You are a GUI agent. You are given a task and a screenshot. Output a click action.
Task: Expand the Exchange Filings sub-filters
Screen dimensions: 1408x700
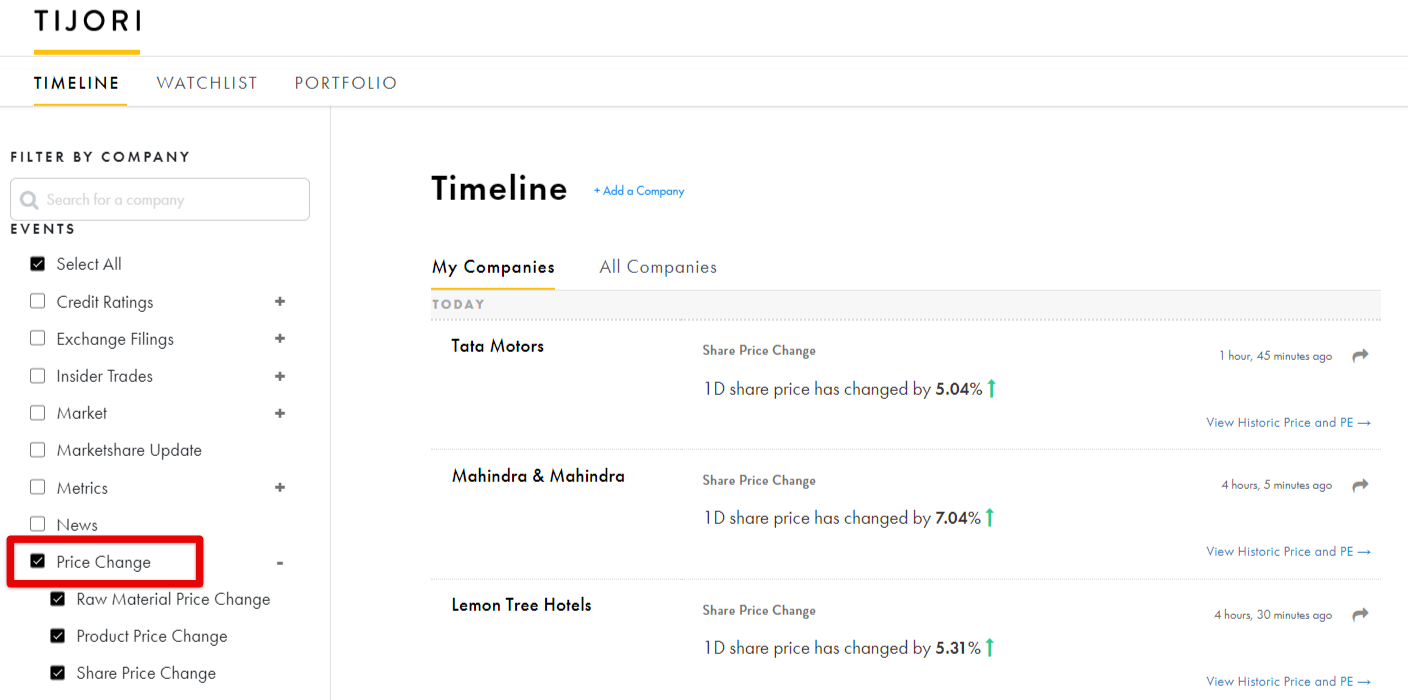pos(280,339)
